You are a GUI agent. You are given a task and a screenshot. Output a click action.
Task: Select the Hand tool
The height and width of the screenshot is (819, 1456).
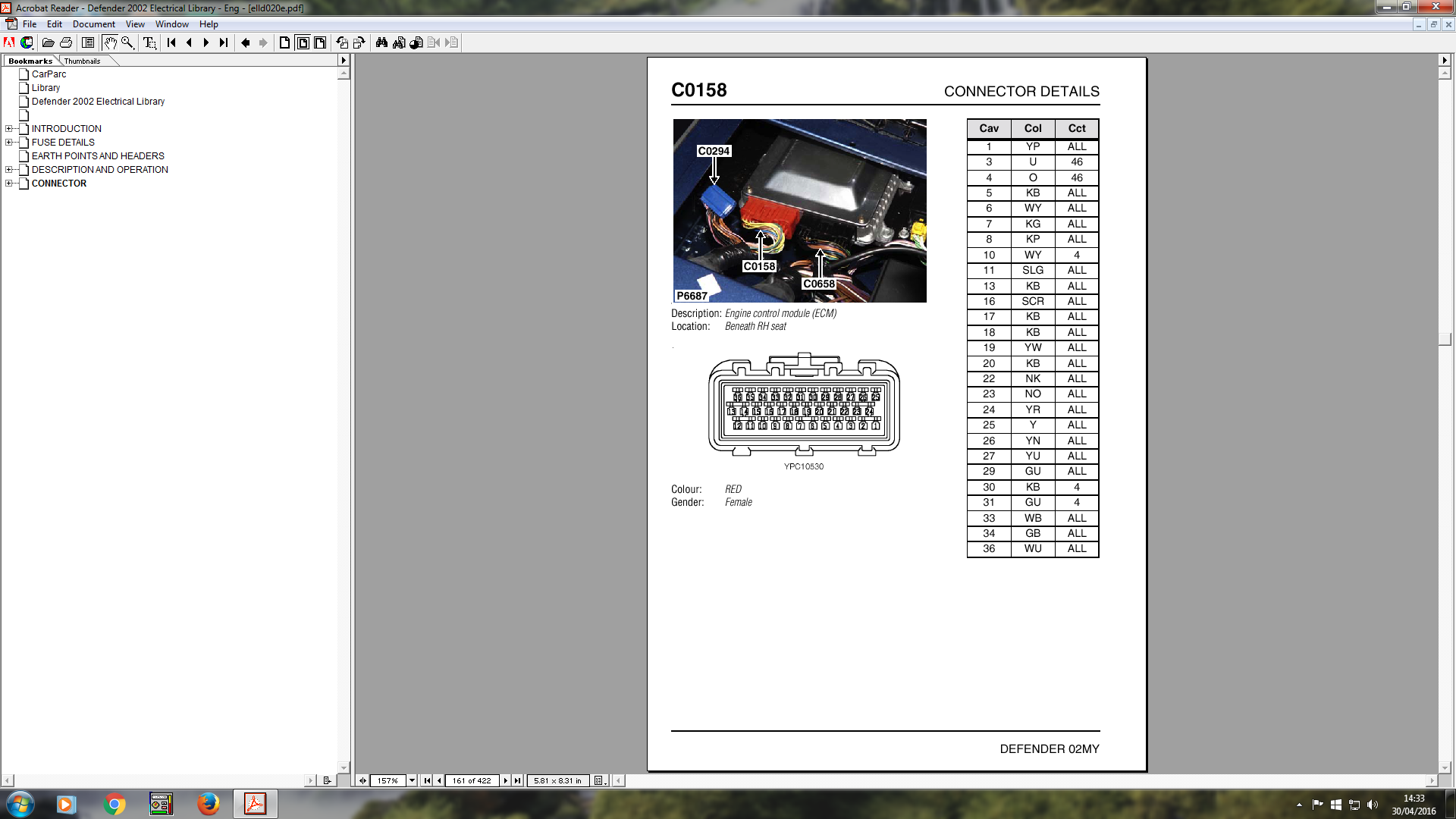point(110,42)
